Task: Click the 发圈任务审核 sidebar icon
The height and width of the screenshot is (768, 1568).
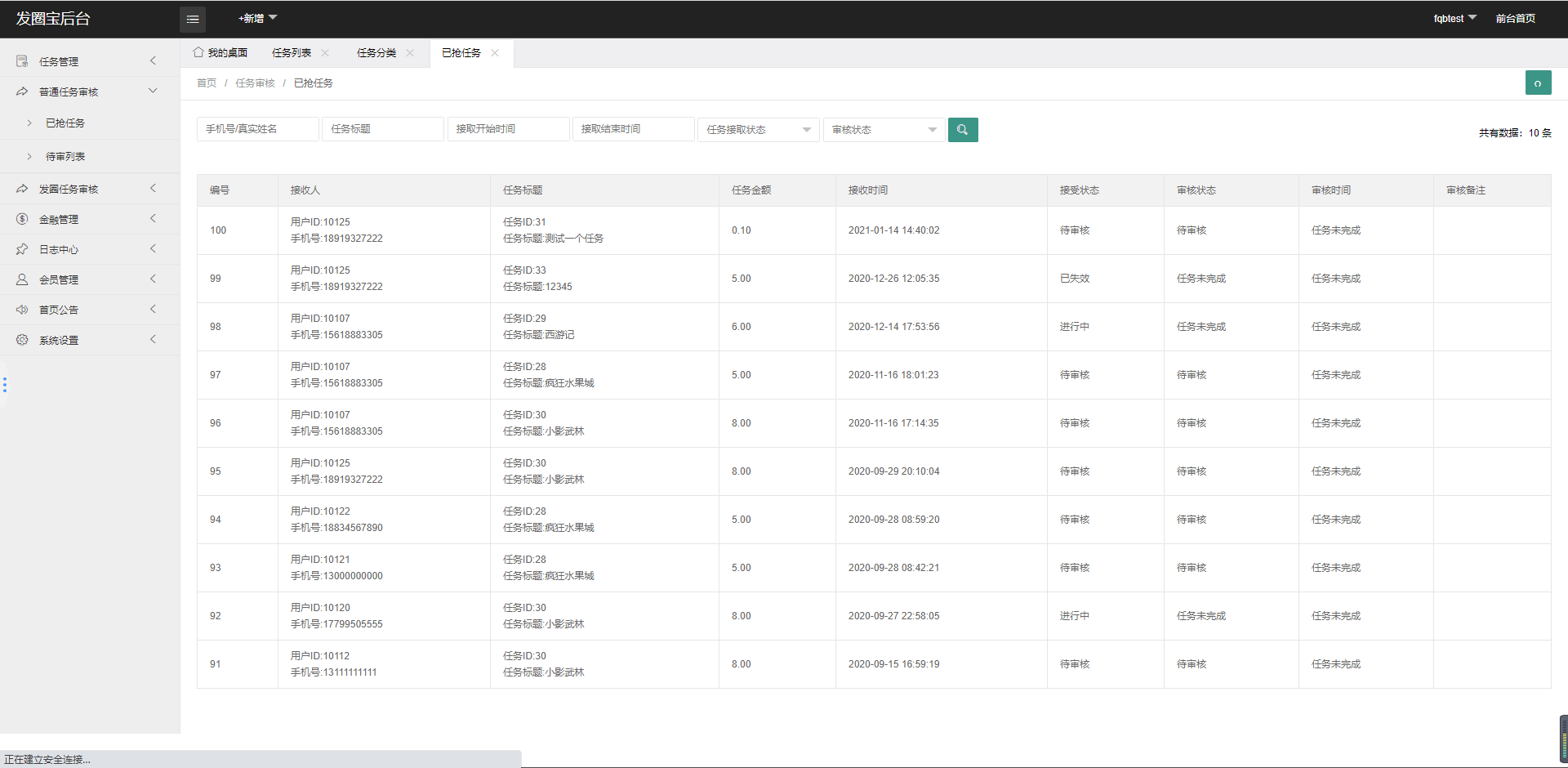Action: 22,189
